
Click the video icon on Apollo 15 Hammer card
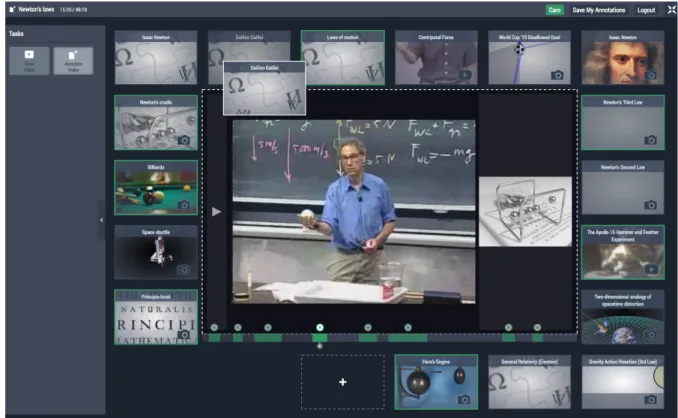[x=651, y=270]
